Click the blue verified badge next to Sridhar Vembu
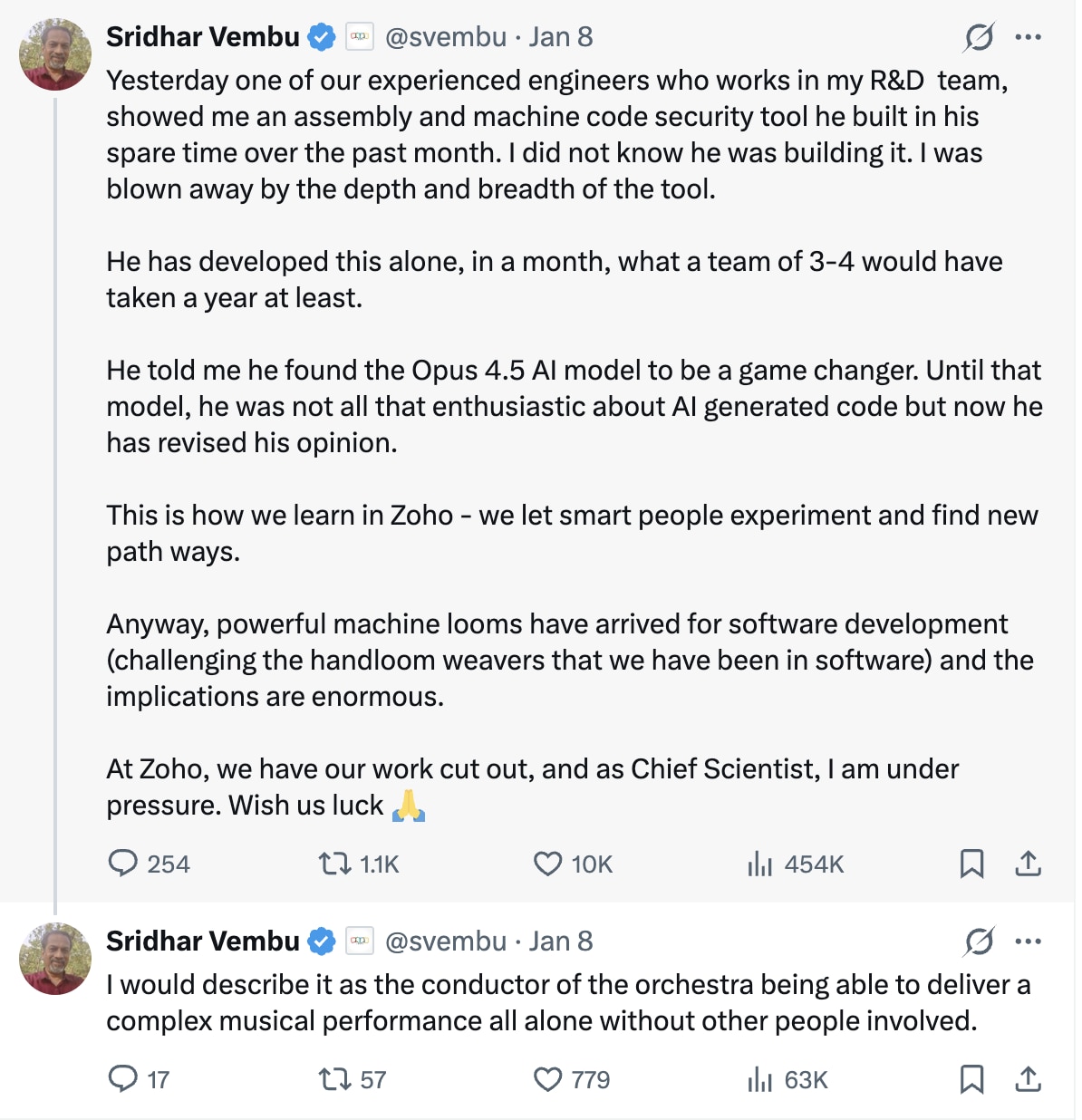 (320, 36)
